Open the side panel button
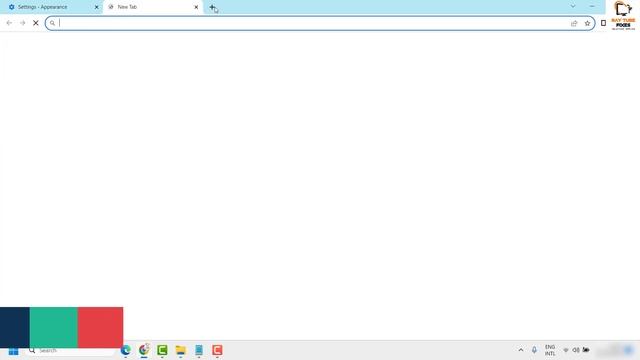This screenshot has height=360, width=640. 603,23
